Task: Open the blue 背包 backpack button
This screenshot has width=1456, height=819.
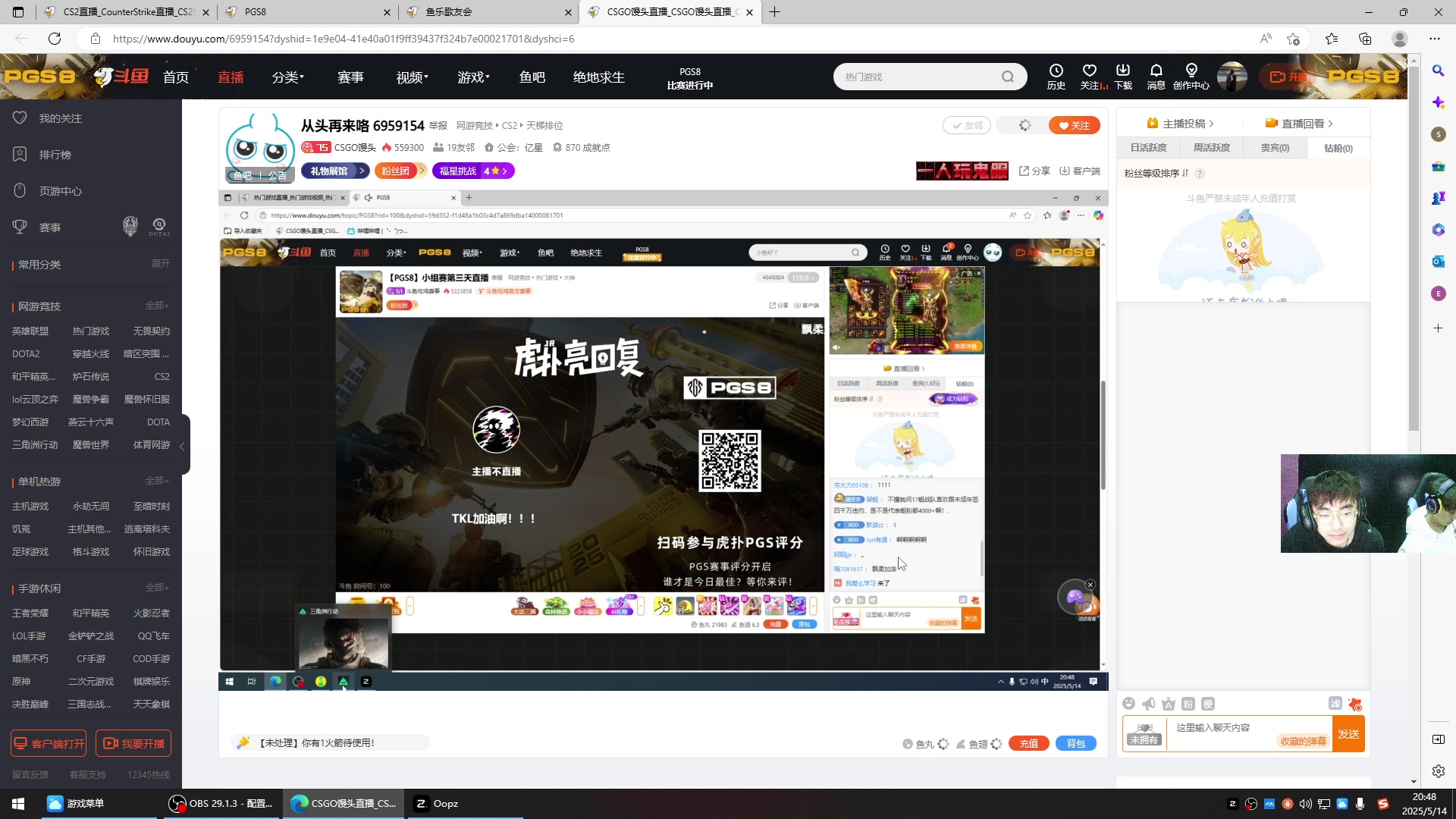Action: pyautogui.click(x=1075, y=744)
